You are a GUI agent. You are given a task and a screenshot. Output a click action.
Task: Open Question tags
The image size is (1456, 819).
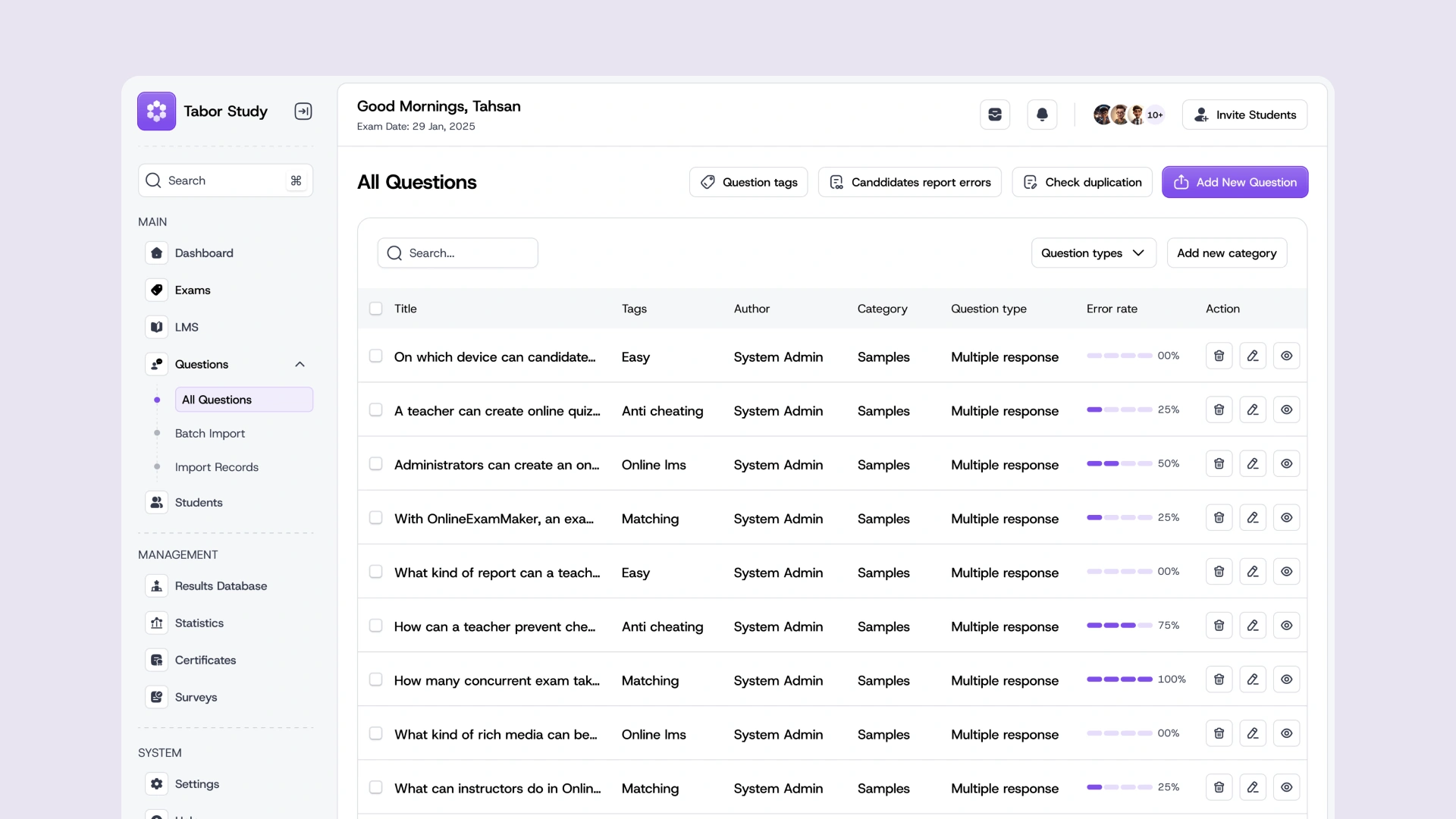pyautogui.click(x=748, y=182)
